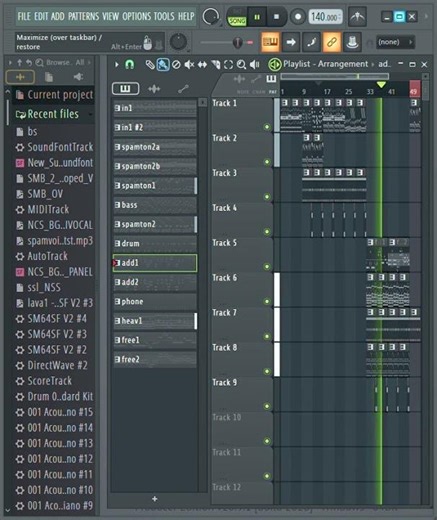Select the spamton1 pattern in picker
437x520 pixels.
(x=155, y=185)
